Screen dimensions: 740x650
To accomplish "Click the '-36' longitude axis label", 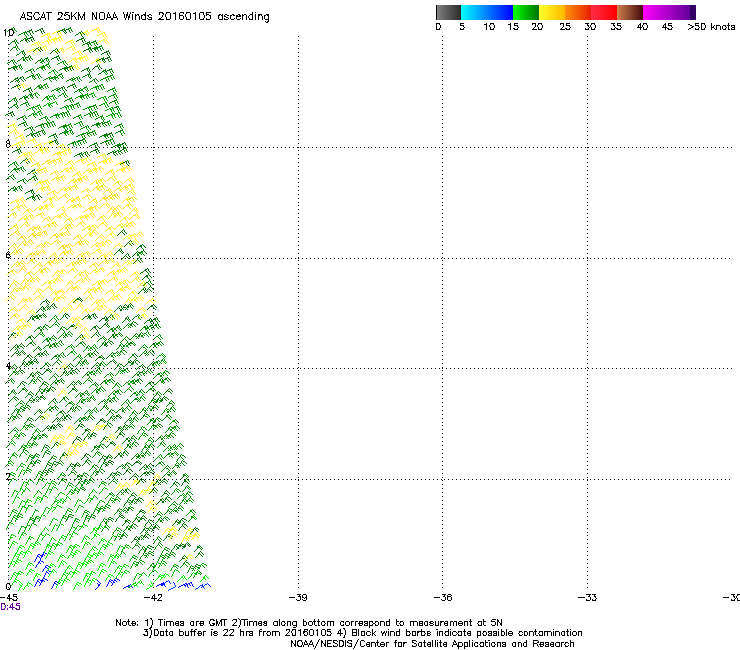I will point(443,598).
